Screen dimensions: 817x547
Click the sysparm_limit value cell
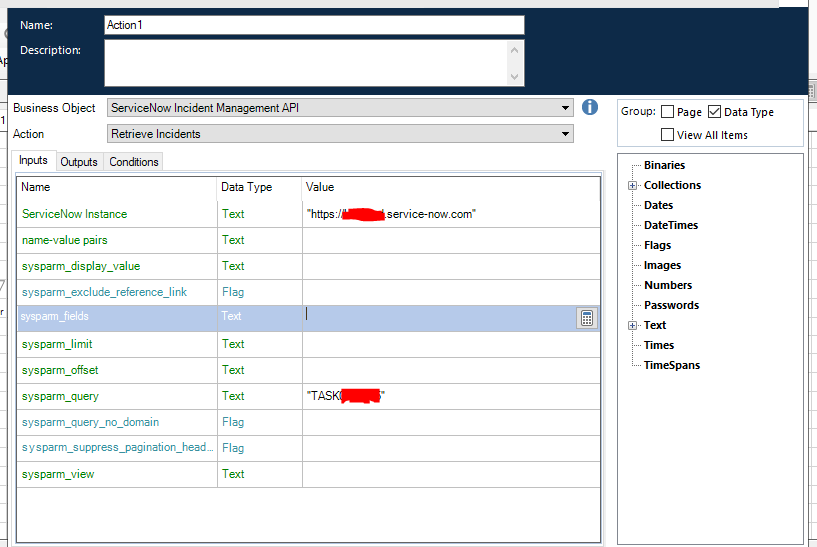(x=451, y=344)
